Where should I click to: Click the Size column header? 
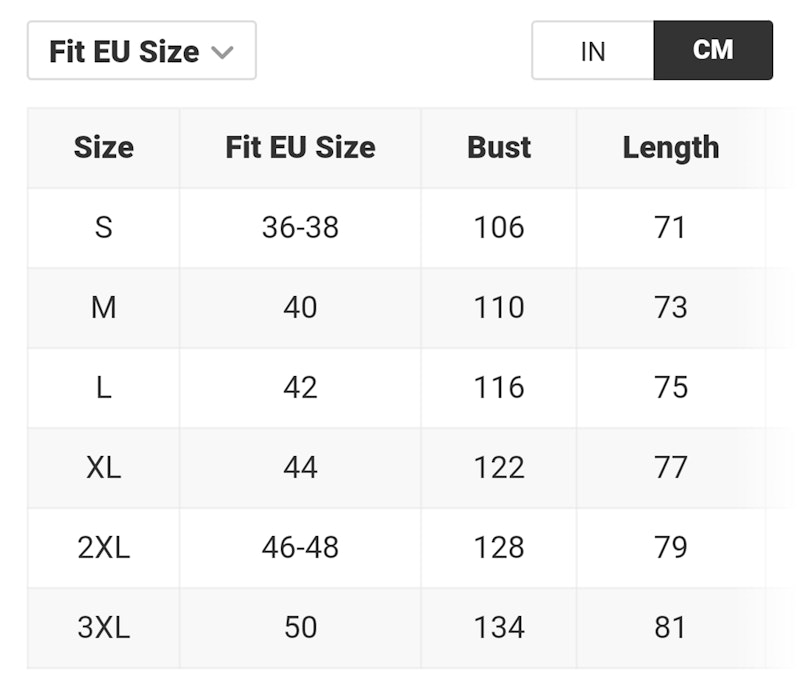point(104,148)
